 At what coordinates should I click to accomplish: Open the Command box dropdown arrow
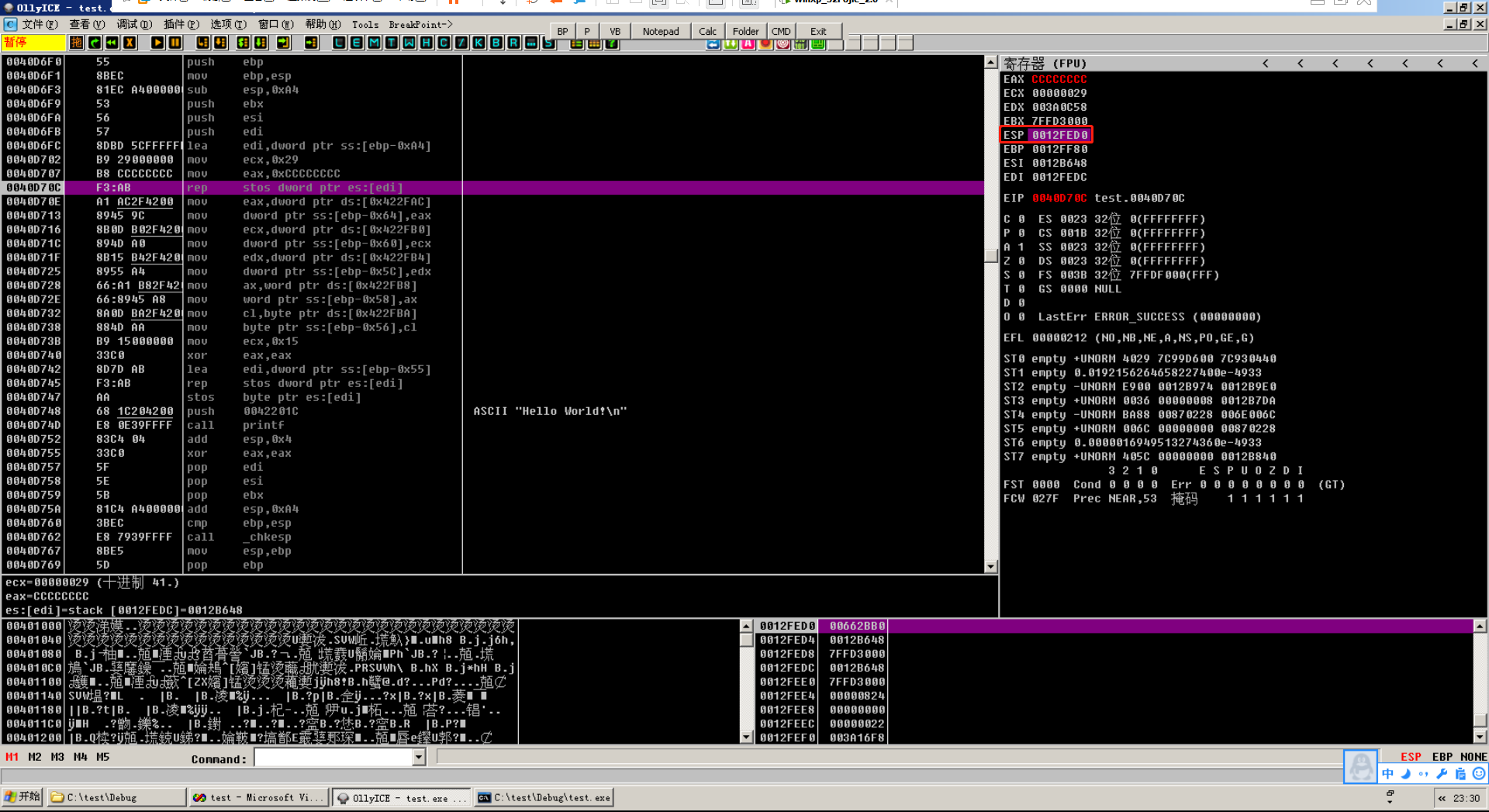click(x=419, y=757)
